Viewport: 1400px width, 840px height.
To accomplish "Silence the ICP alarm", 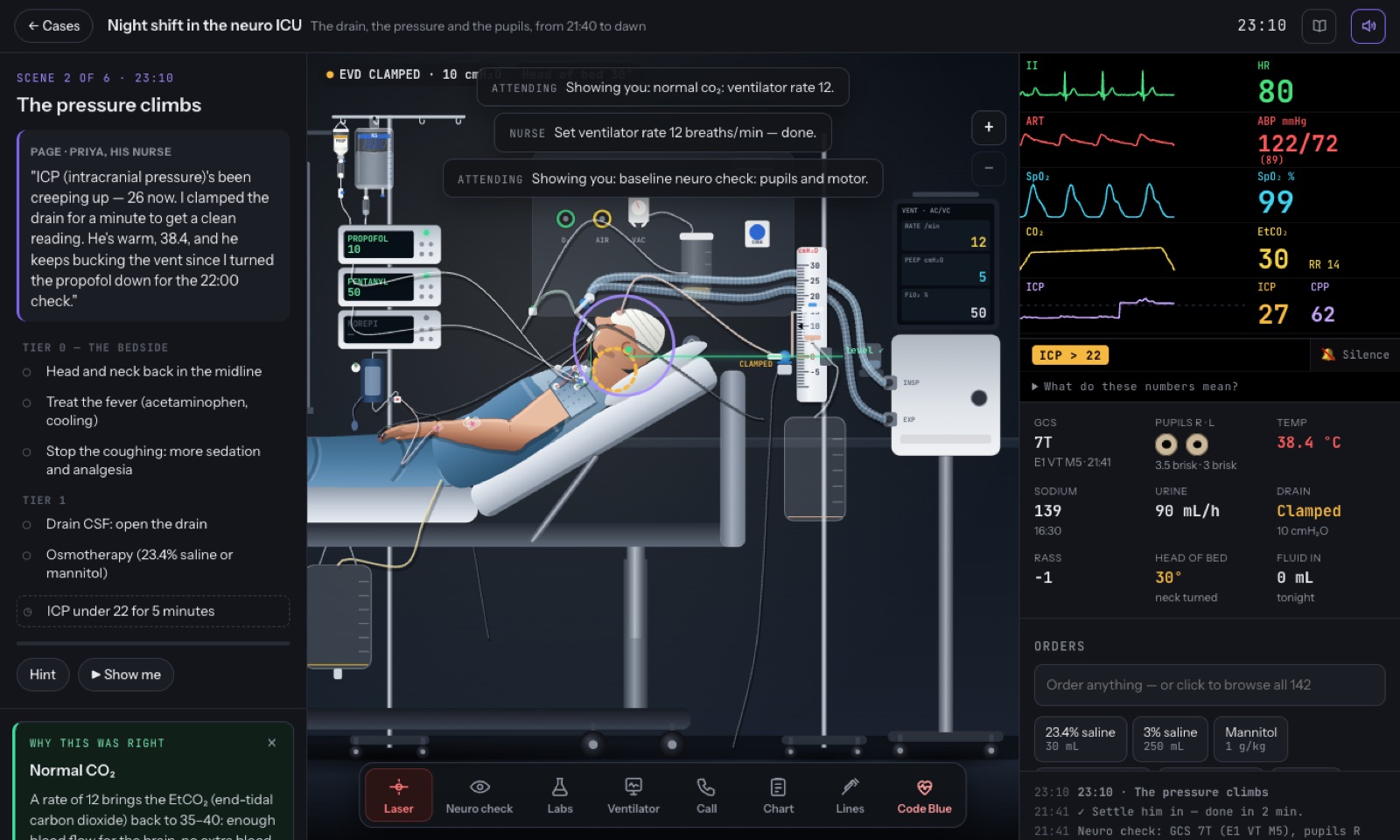I will coord(1355,354).
